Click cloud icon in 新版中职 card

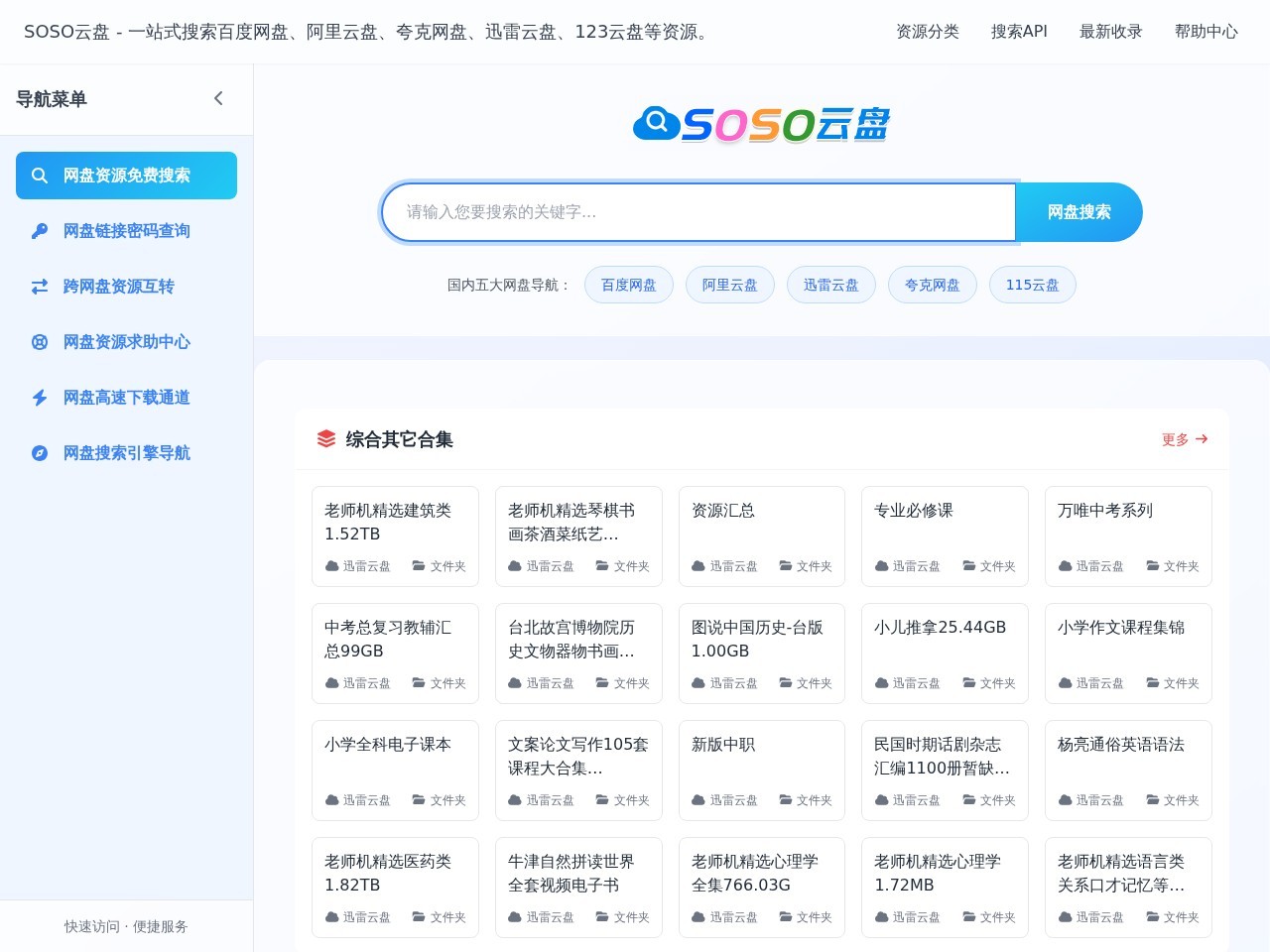[698, 800]
